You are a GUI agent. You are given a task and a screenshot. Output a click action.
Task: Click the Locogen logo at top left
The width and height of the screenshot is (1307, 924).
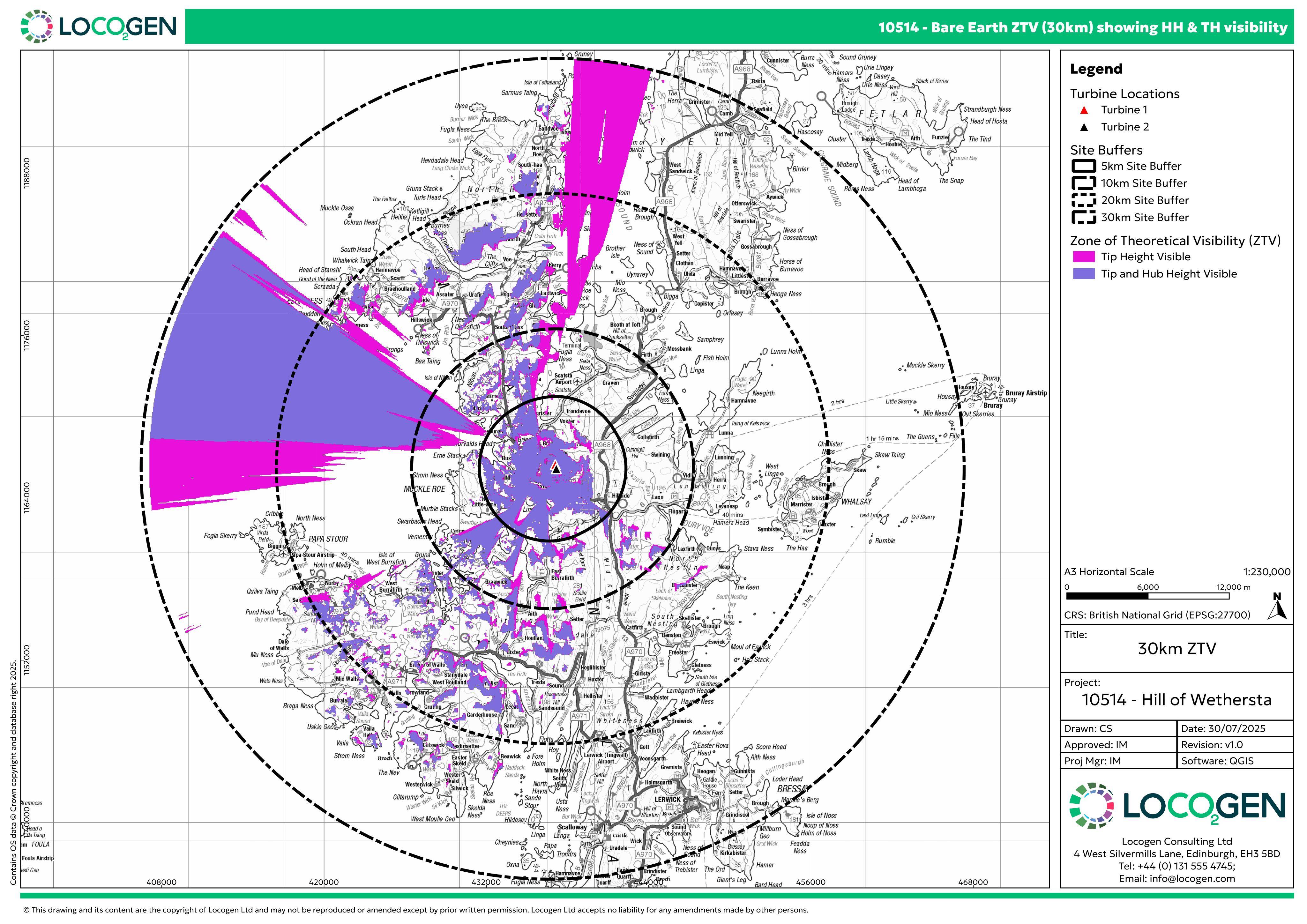(99, 26)
